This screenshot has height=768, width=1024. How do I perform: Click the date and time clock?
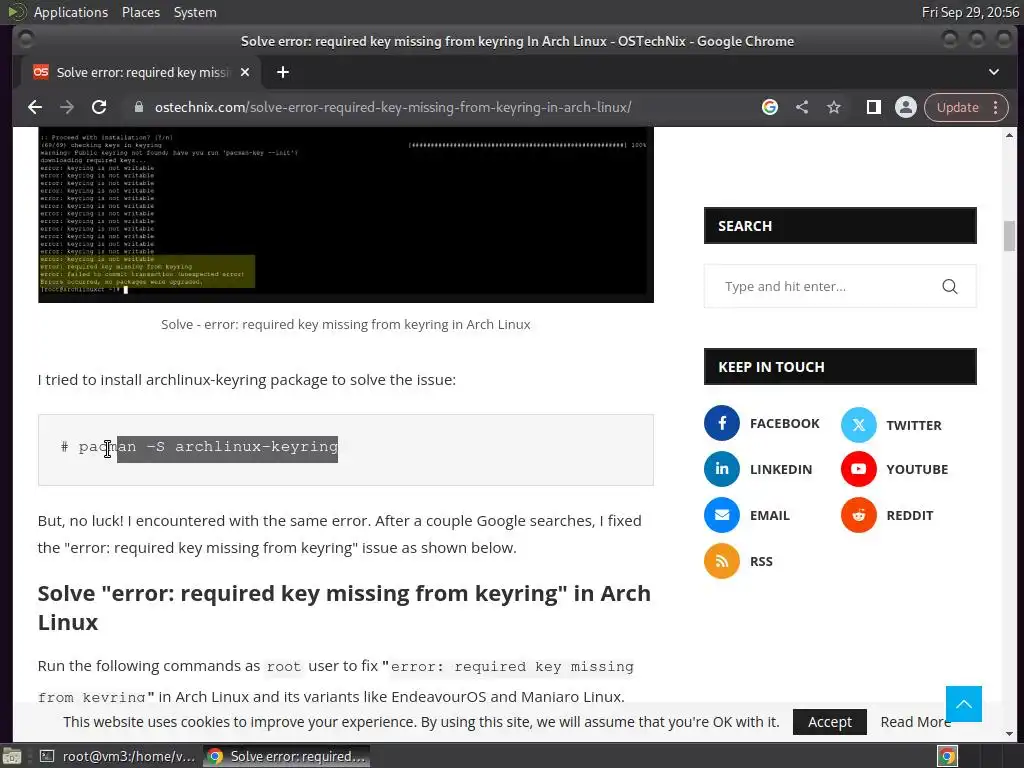[x=970, y=12]
